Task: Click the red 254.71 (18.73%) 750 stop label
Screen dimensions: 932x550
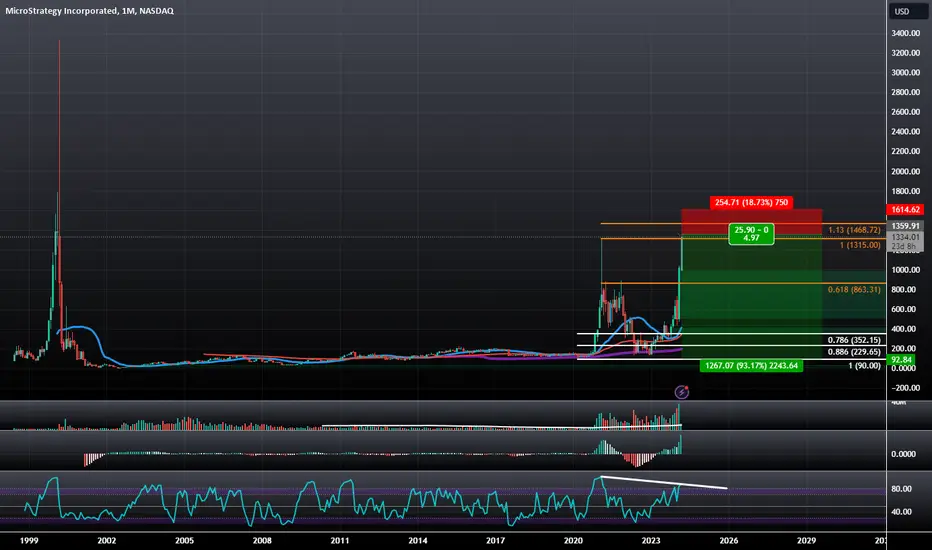Action: [x=751, y=203]
